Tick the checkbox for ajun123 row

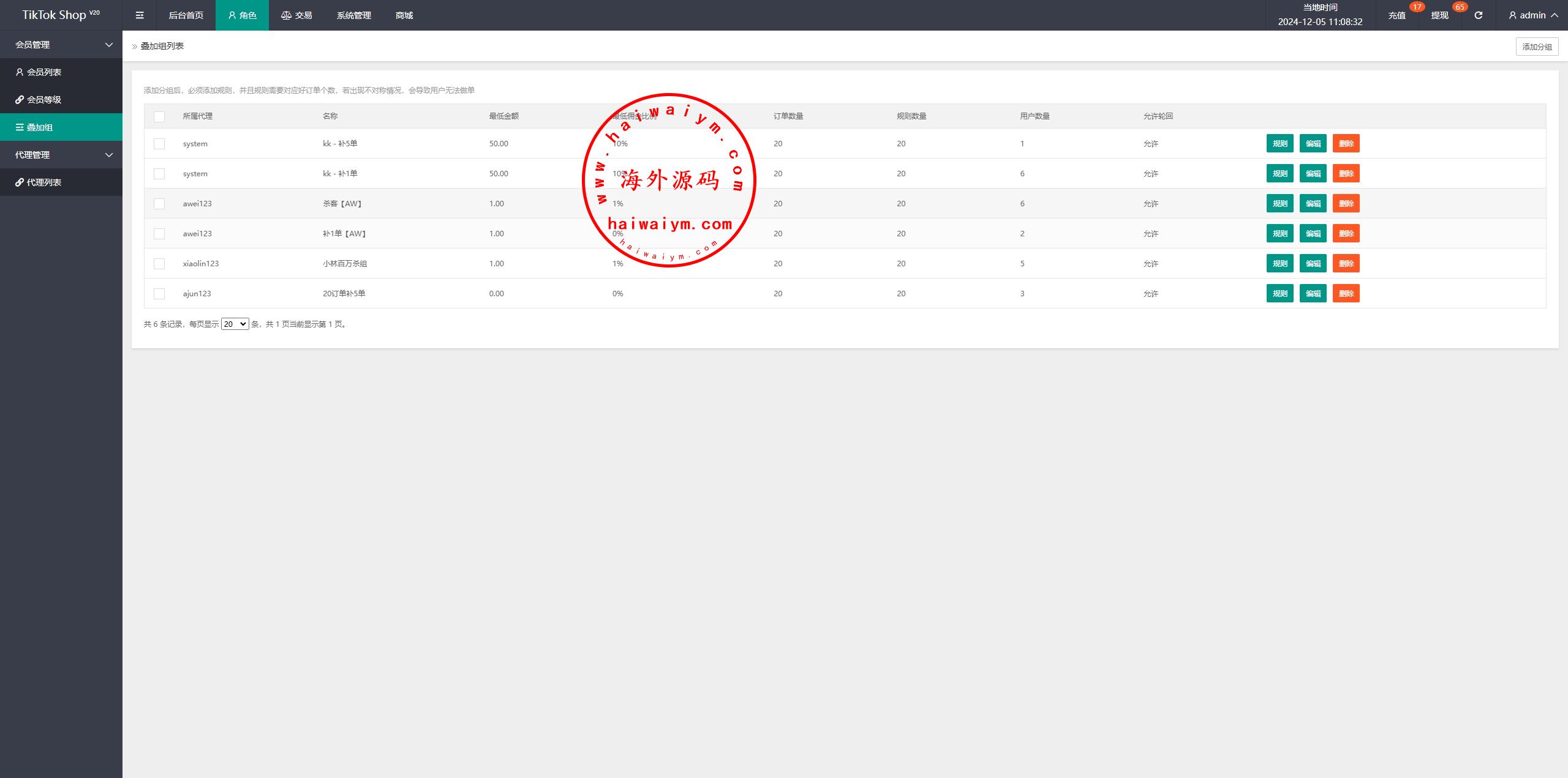[159, 294]
